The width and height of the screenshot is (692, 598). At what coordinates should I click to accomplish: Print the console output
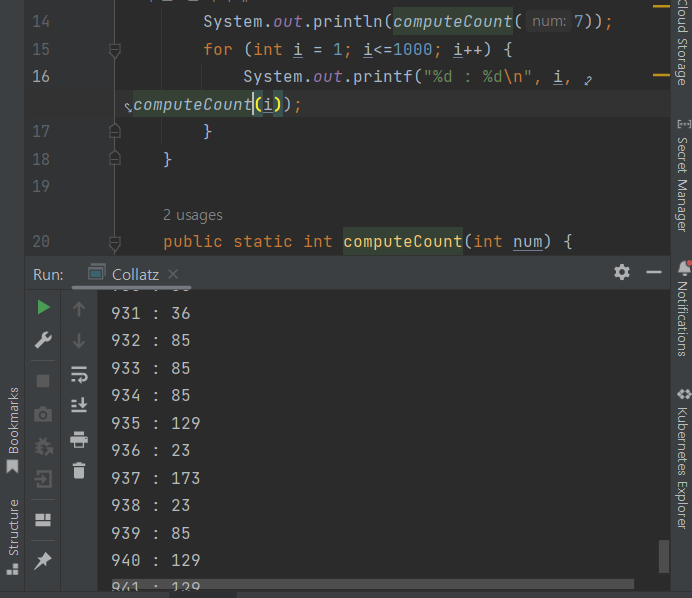(x=79, y=440)
